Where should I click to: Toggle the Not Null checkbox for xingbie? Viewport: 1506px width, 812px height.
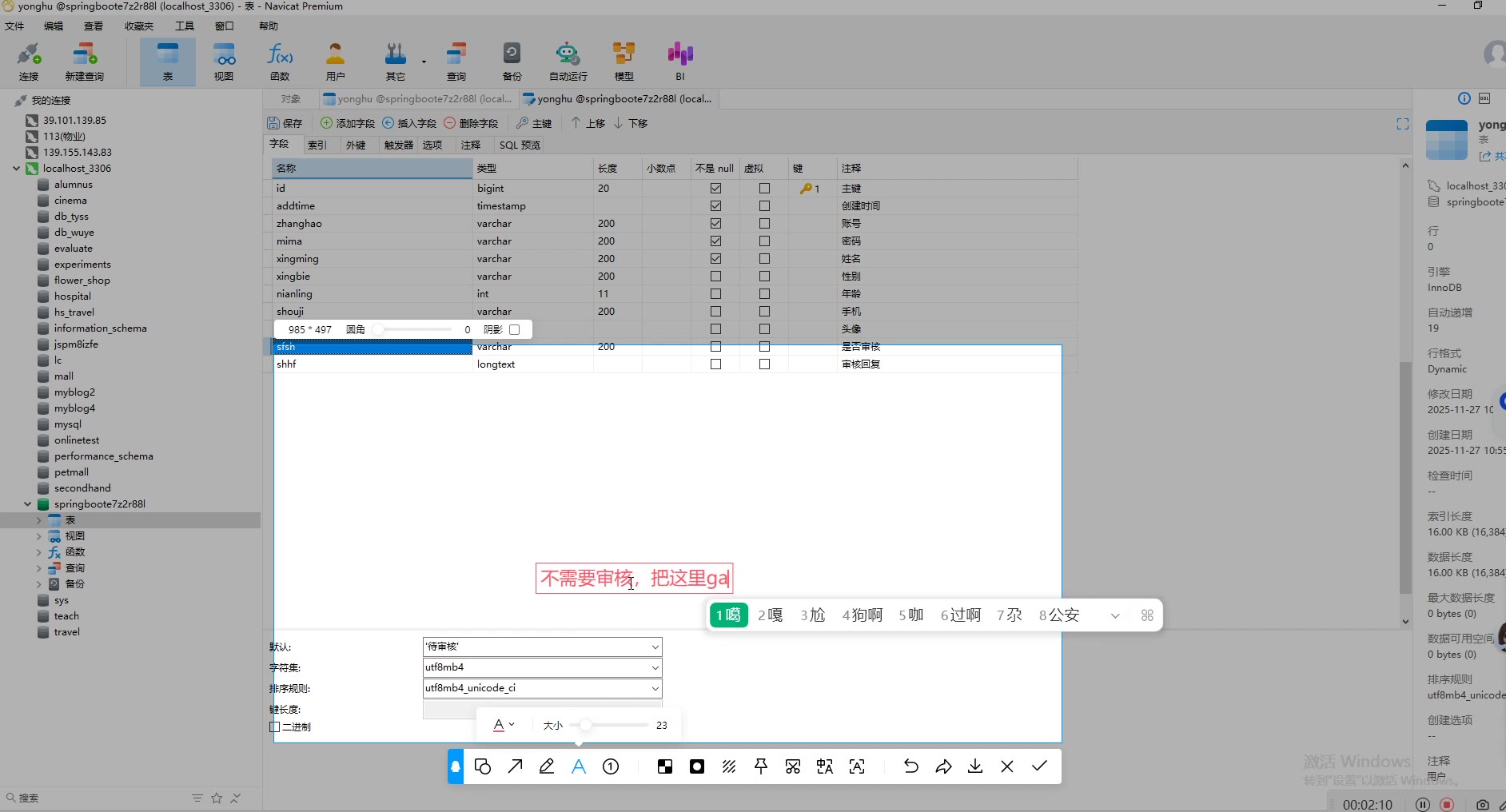(x=715, y=277)
